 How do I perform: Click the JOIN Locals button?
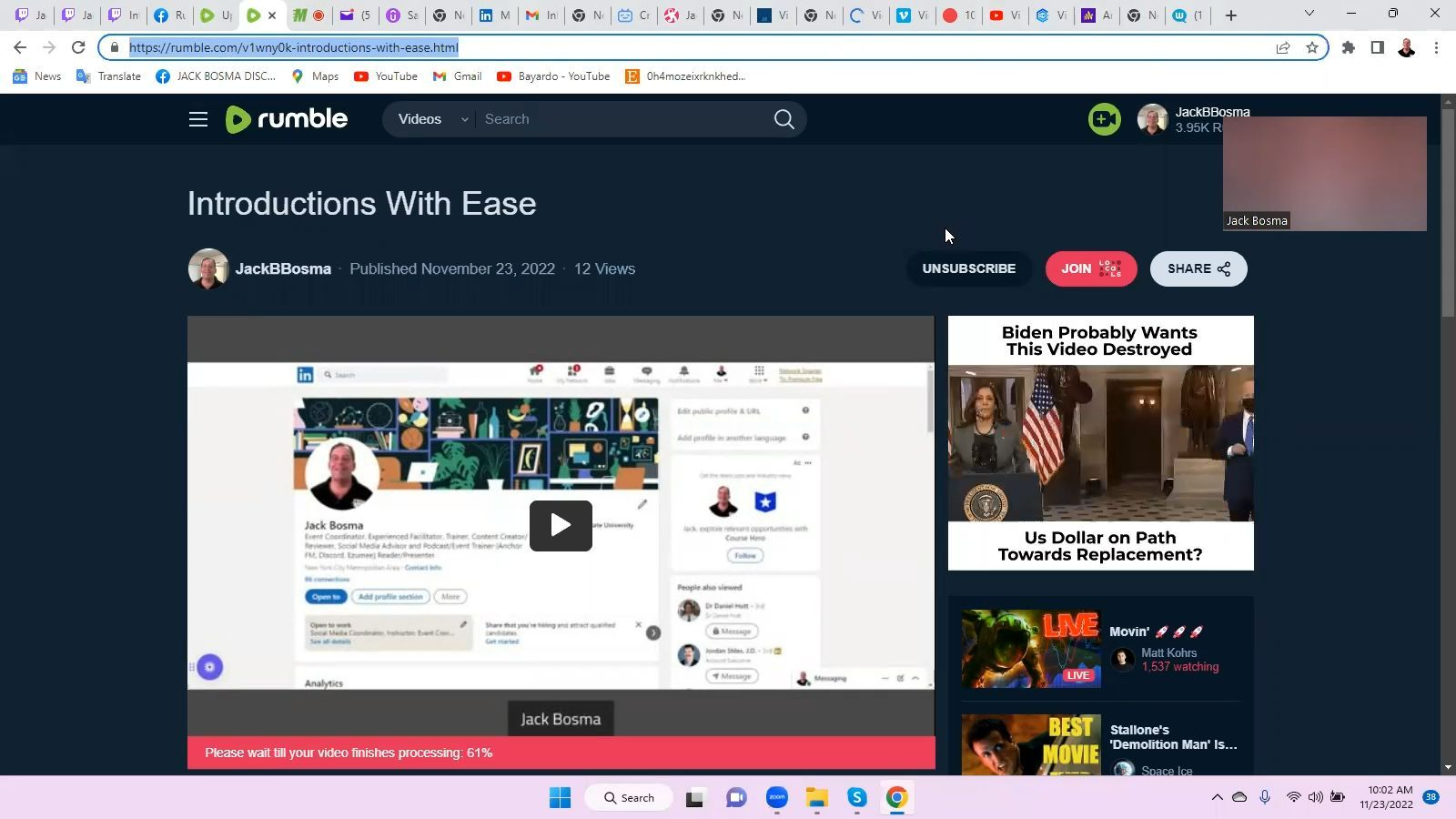pyautogui.click(x=1090, y=268)
